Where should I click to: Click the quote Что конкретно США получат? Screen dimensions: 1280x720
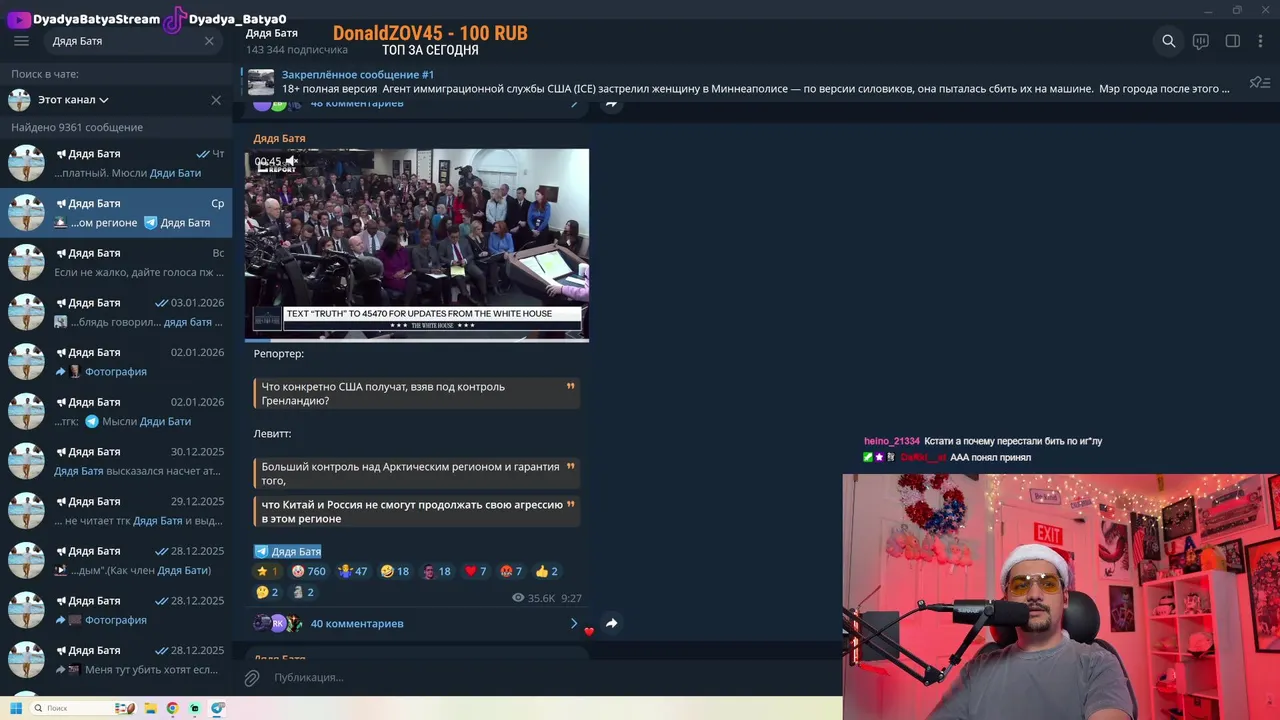(416, 393)
